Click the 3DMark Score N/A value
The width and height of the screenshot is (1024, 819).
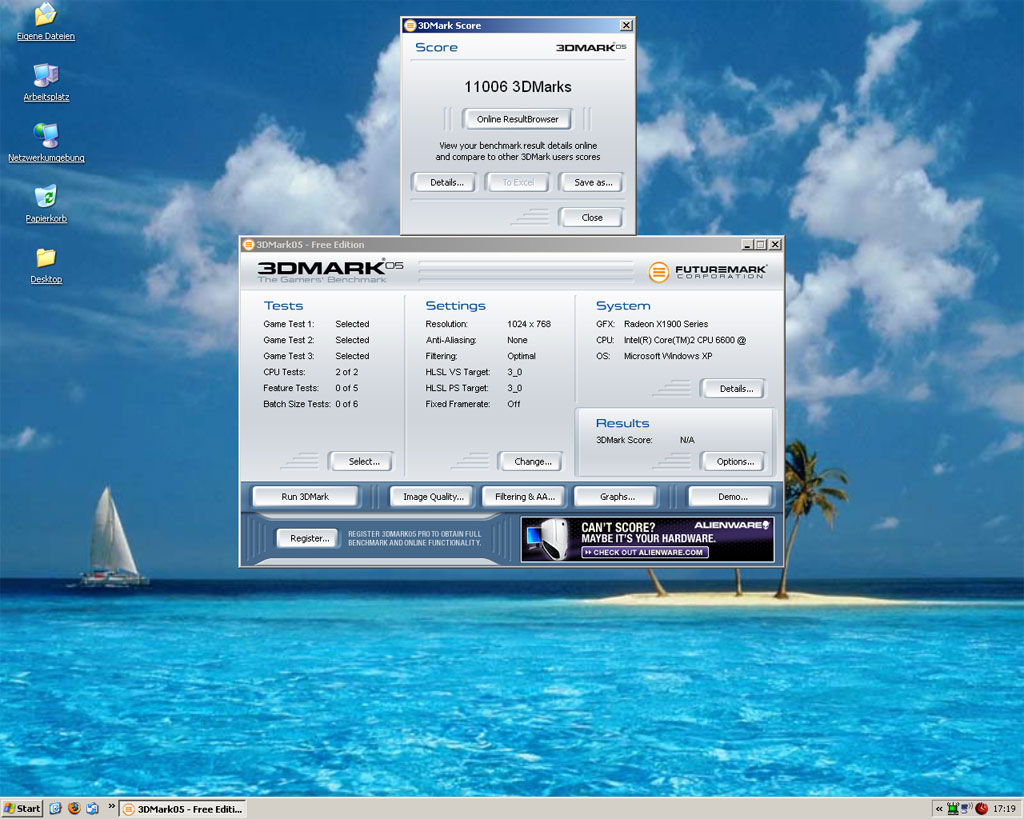point(687,440)
